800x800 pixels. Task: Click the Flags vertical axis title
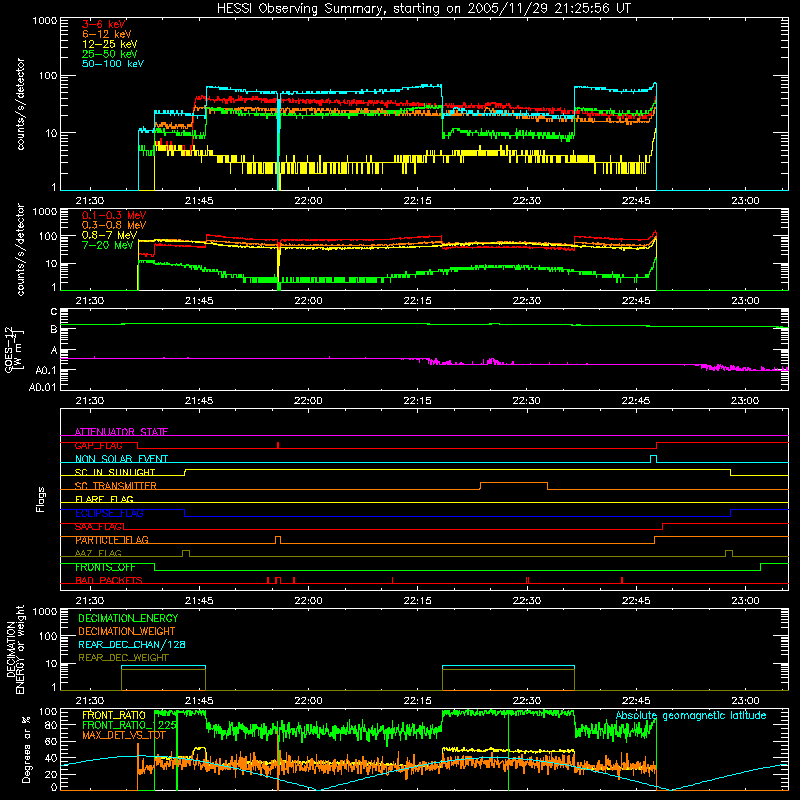[x=40, y=499]
